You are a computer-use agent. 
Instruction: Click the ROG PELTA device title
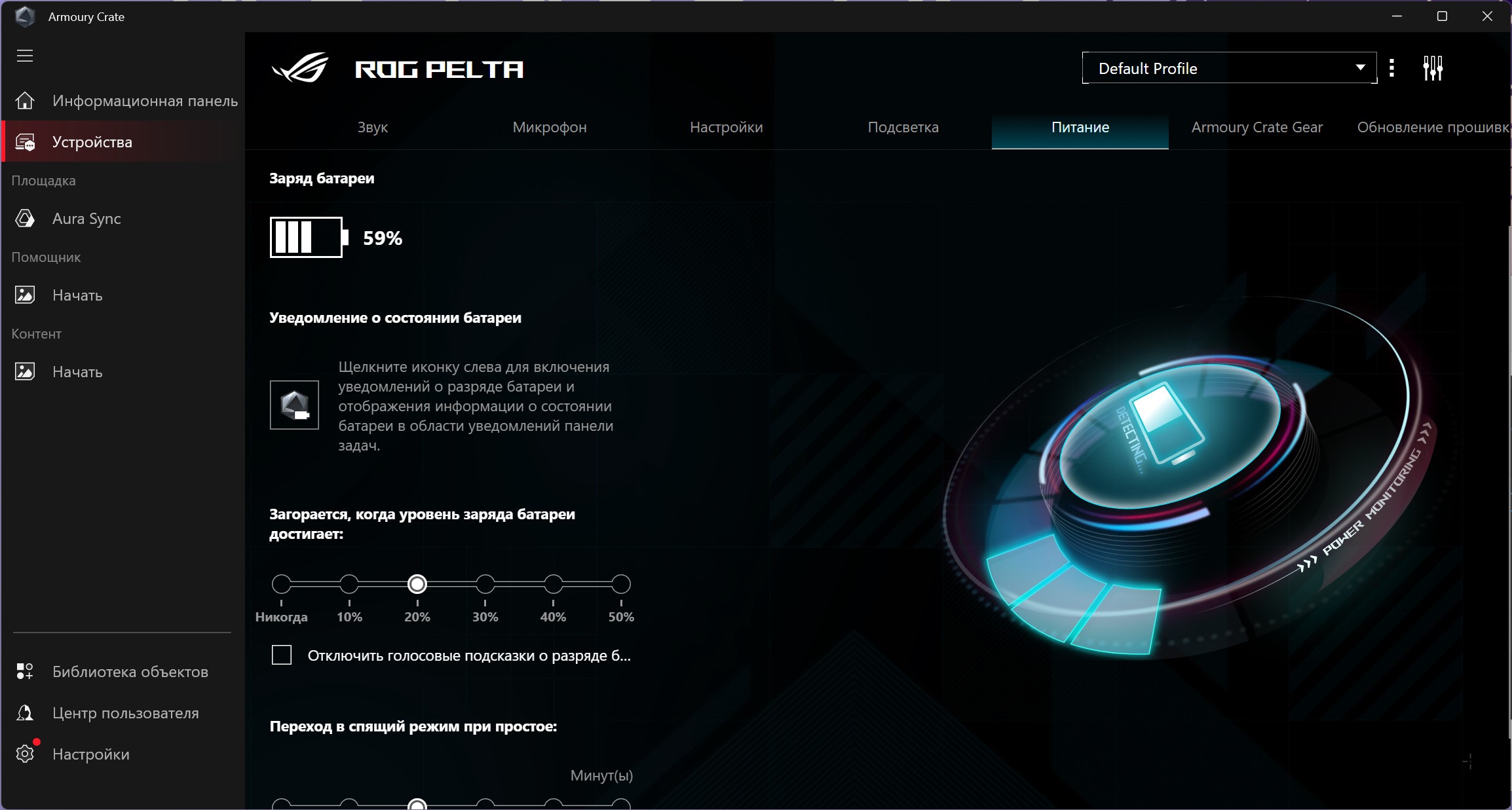[439, 69]
